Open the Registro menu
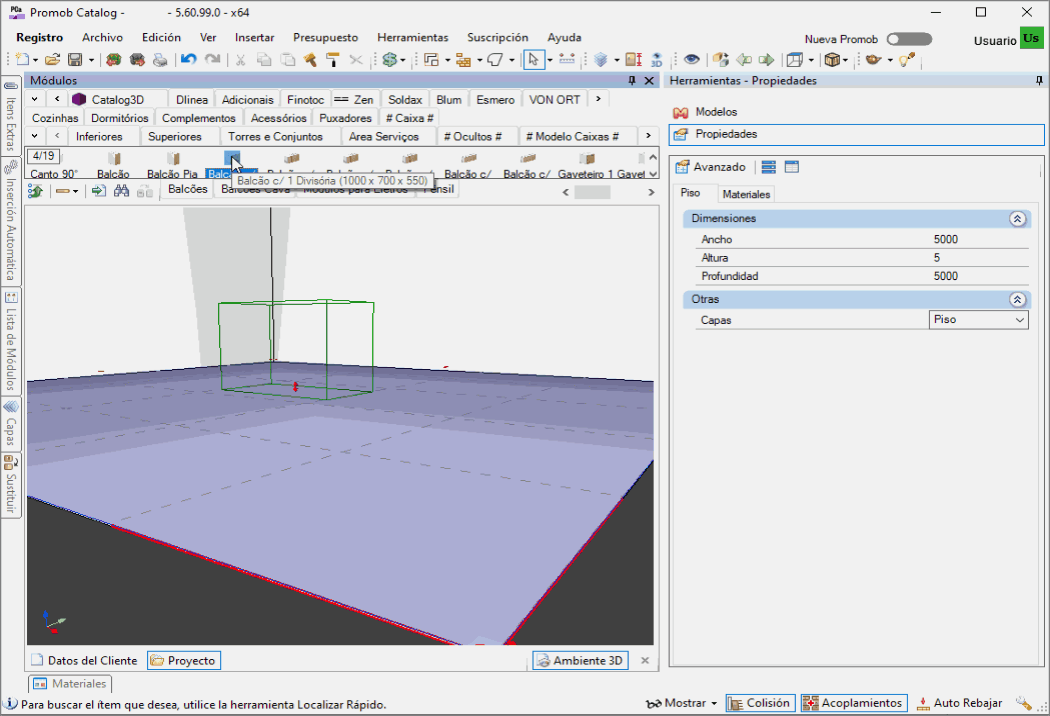 tap(40, 38)
